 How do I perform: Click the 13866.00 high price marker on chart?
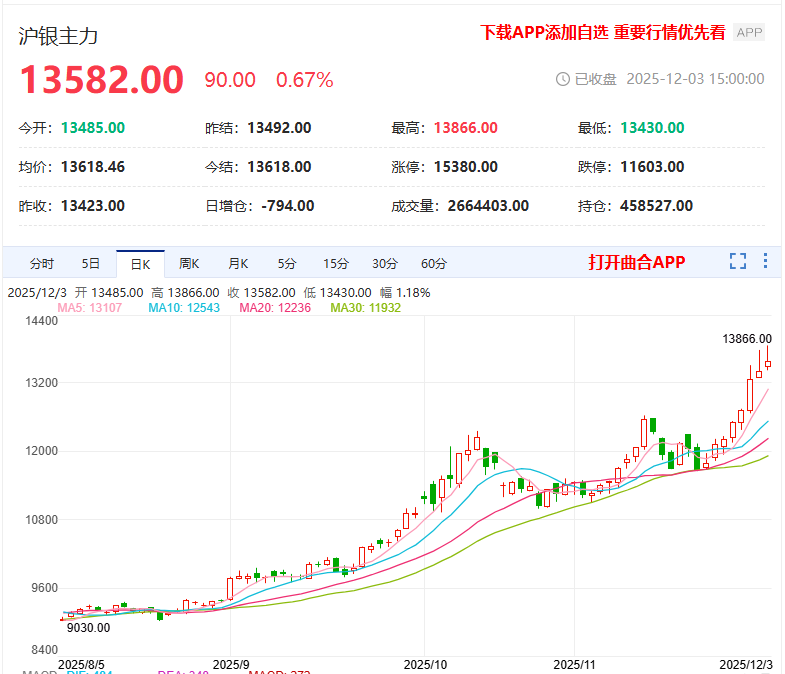[747, 339]
